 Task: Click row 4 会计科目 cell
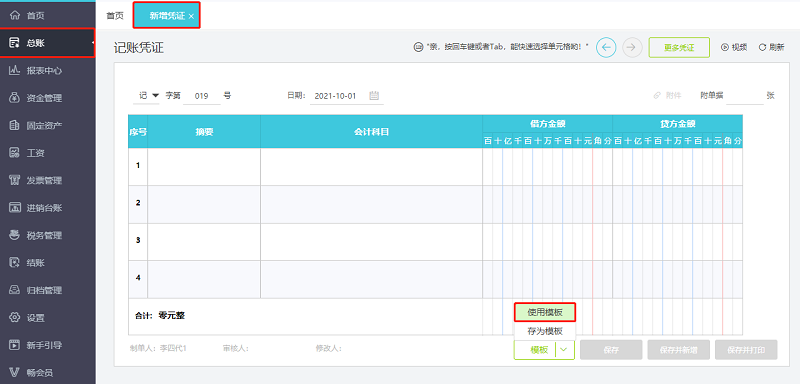coord(371,279)
